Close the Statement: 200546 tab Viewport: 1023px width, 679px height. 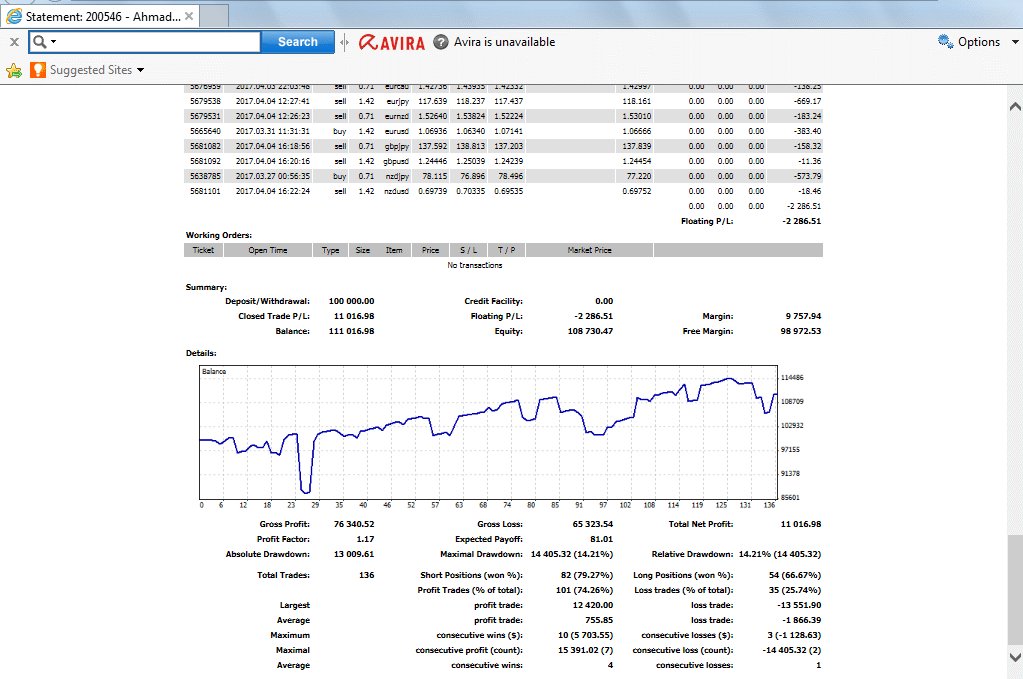coord(189,16)
